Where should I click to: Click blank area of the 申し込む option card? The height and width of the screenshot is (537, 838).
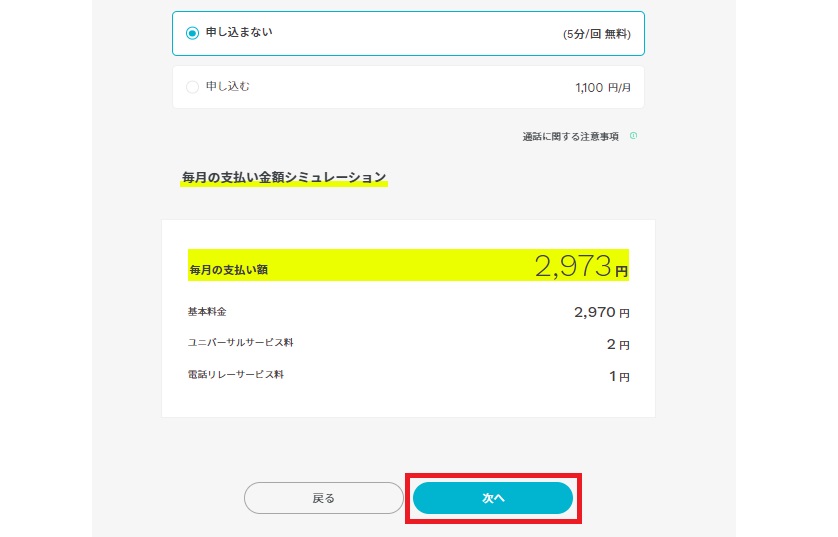412,87
